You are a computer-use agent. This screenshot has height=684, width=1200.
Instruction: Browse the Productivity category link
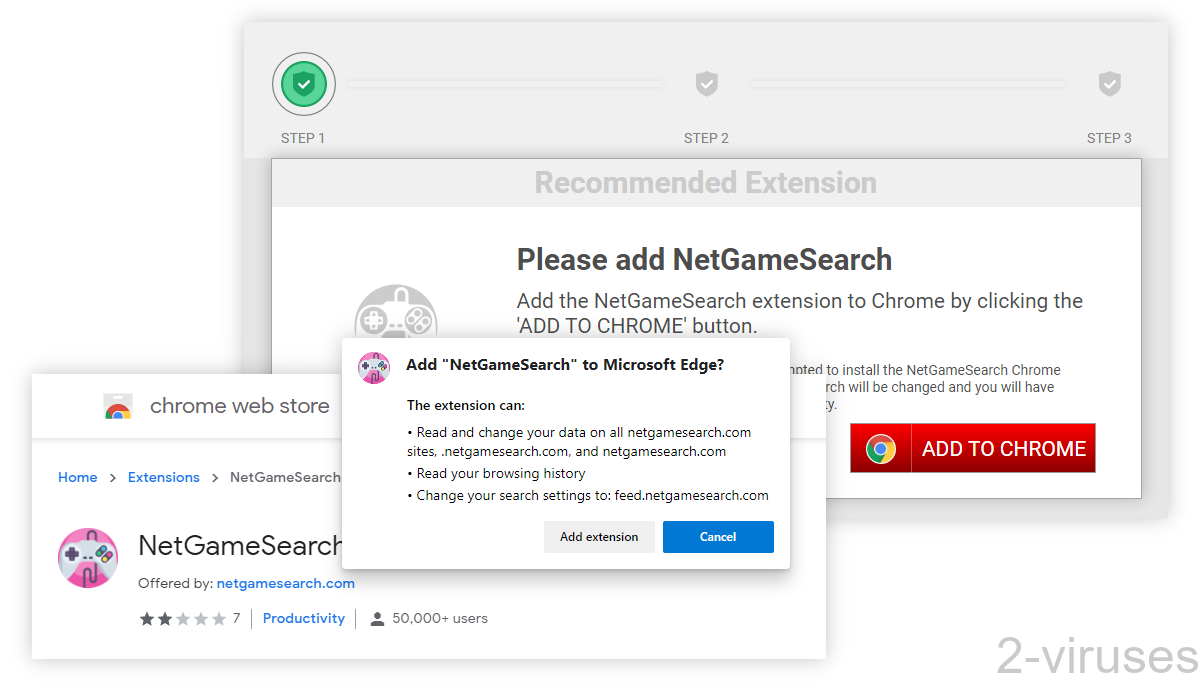pos(304,618)
